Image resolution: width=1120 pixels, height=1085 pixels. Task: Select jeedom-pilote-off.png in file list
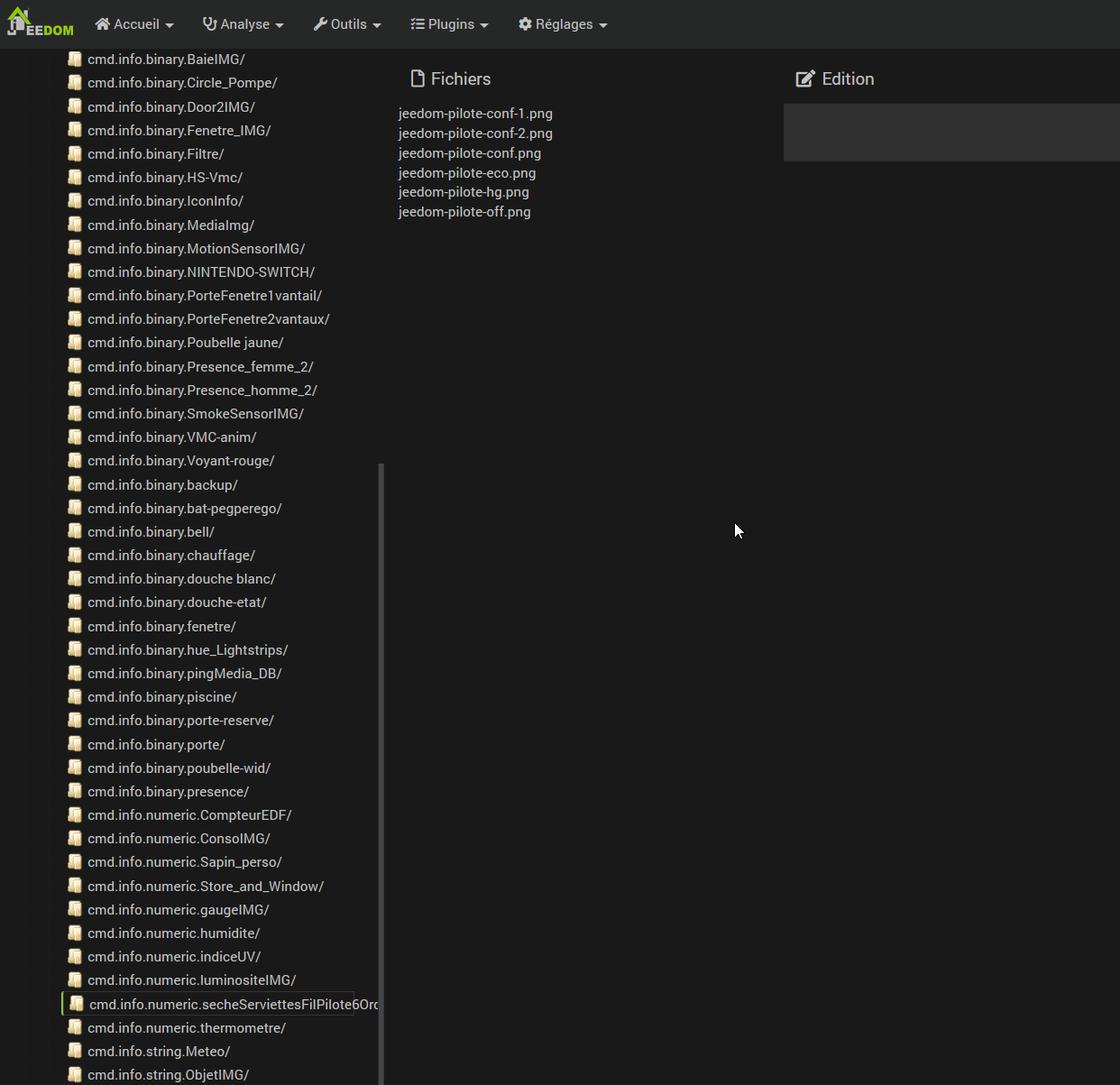click(x=464, y=212)
